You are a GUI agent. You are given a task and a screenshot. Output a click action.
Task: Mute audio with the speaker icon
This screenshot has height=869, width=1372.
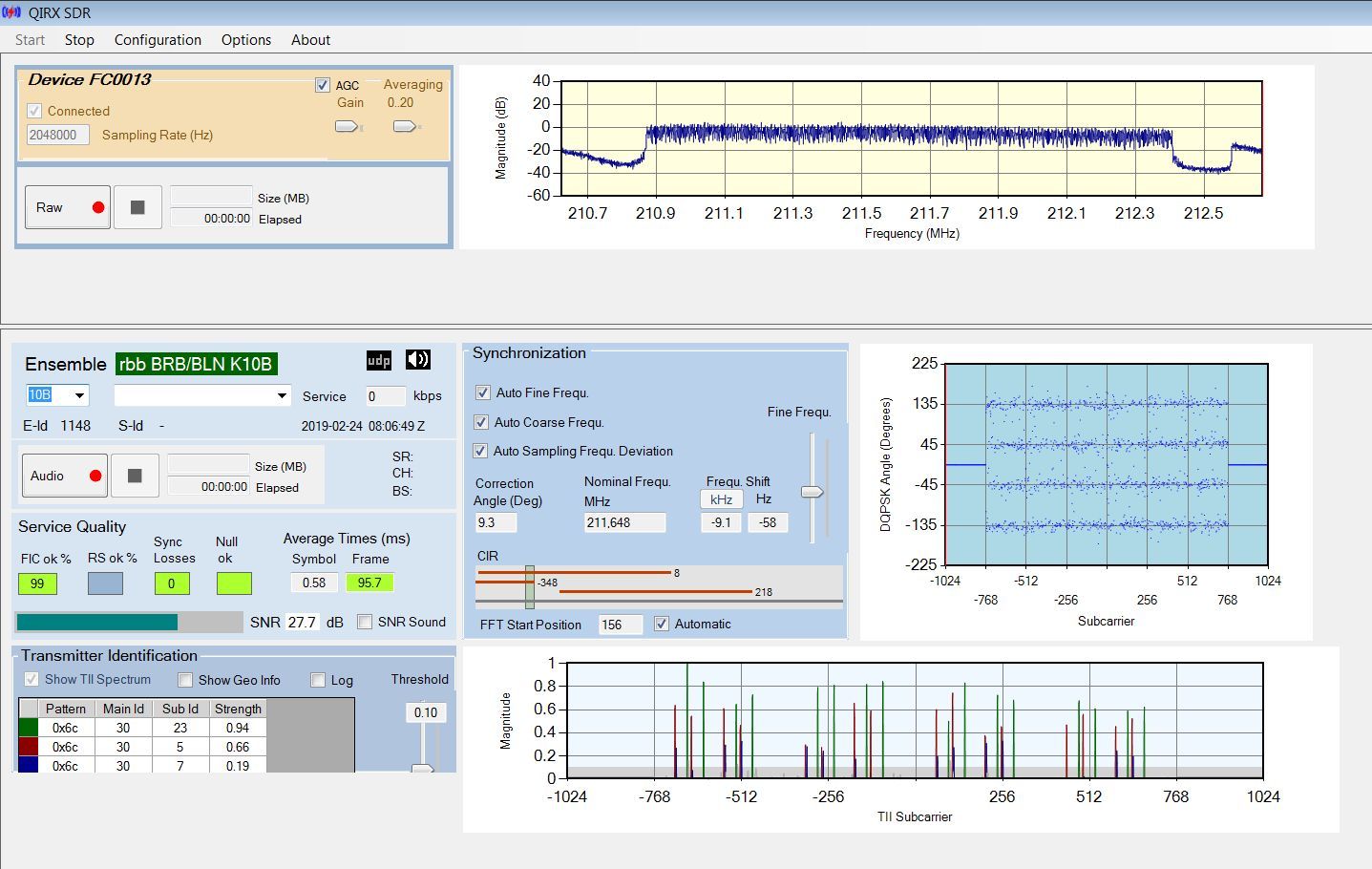[x=418, y=359]
